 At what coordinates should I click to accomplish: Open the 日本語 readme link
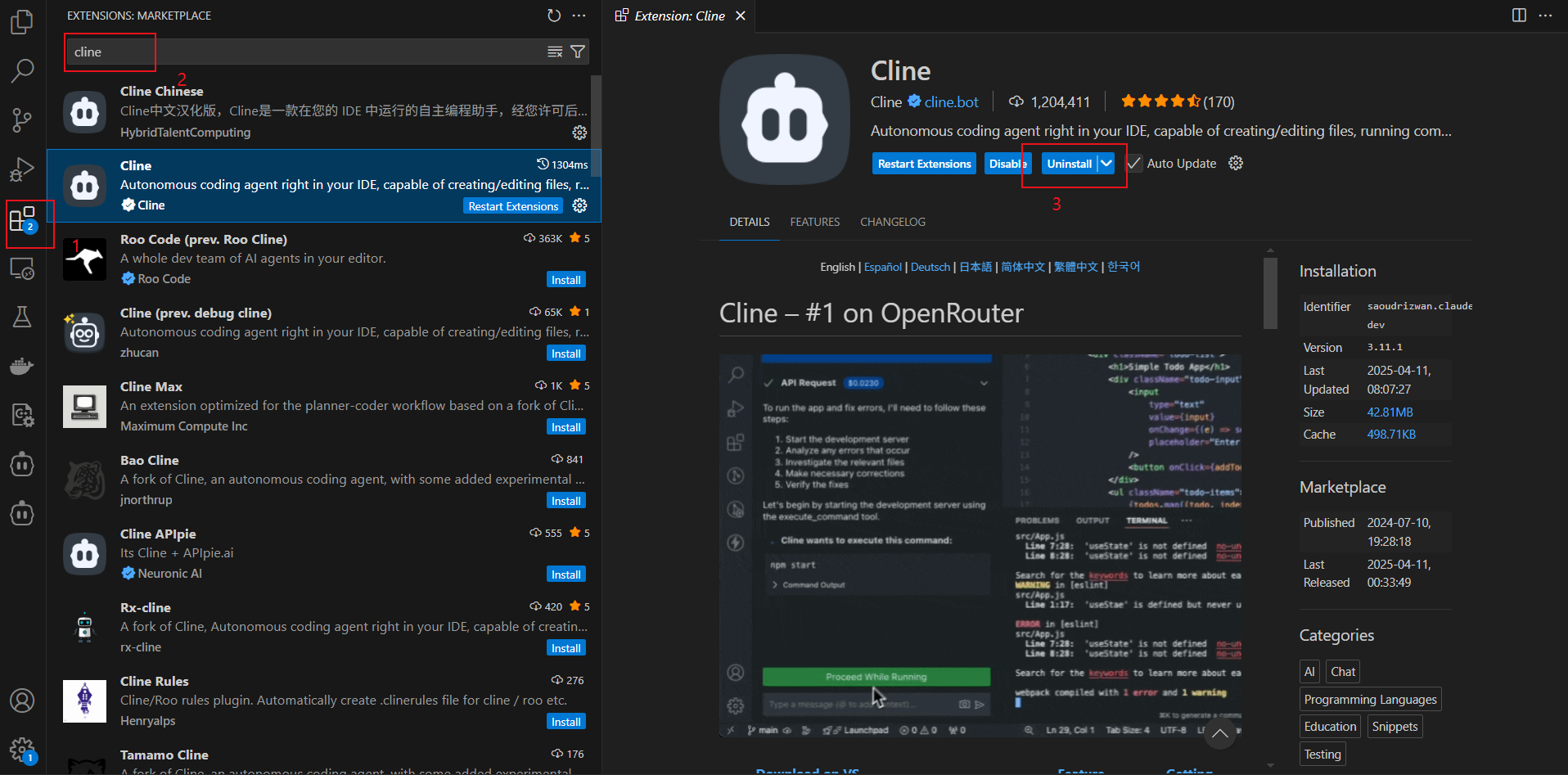click(975, 267)
